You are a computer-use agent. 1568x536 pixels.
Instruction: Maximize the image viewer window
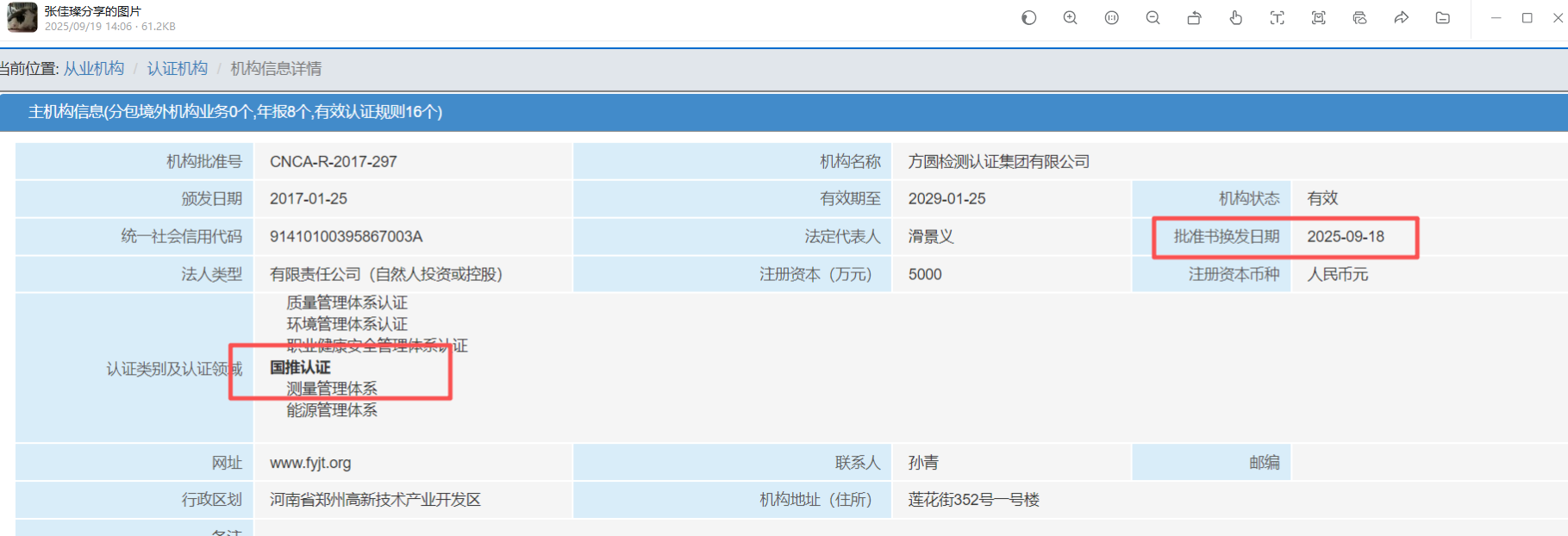pyautogui.click(x=1527, y=18)
